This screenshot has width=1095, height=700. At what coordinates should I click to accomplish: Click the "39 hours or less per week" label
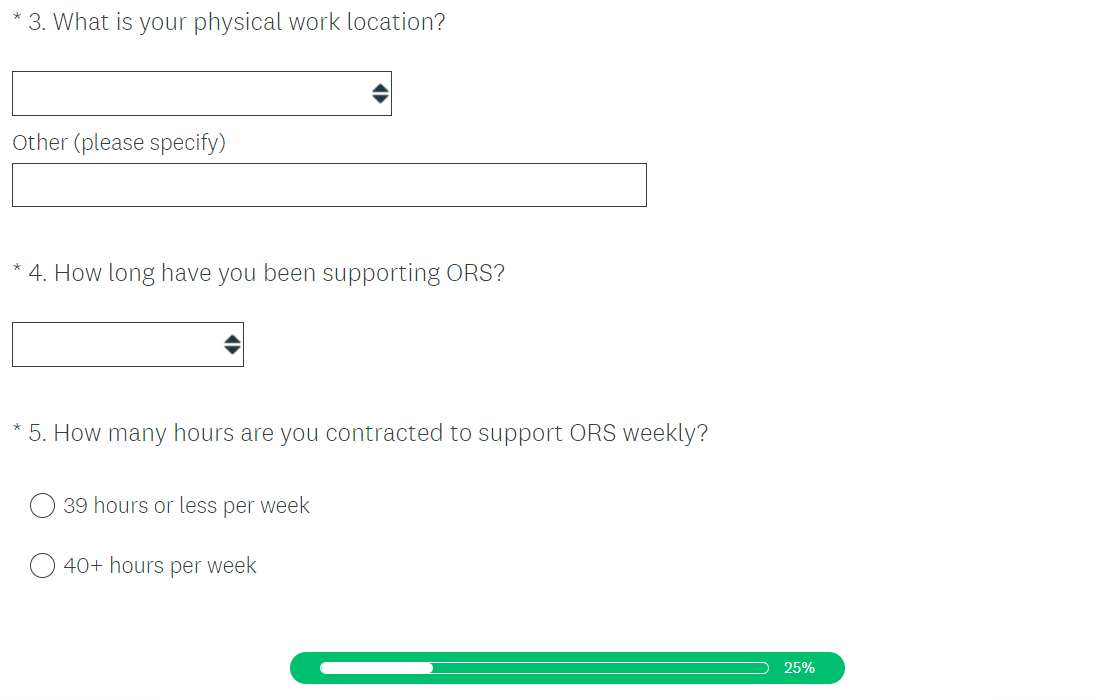click(x=186, y=506)
